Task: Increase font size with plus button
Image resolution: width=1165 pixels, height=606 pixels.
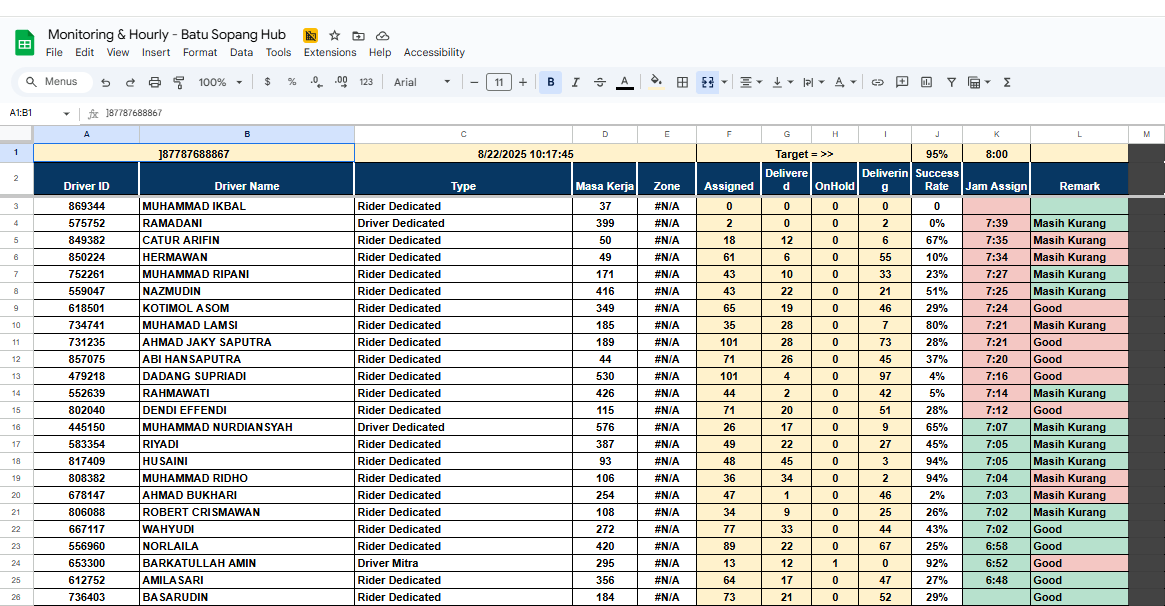Action: 523,82
